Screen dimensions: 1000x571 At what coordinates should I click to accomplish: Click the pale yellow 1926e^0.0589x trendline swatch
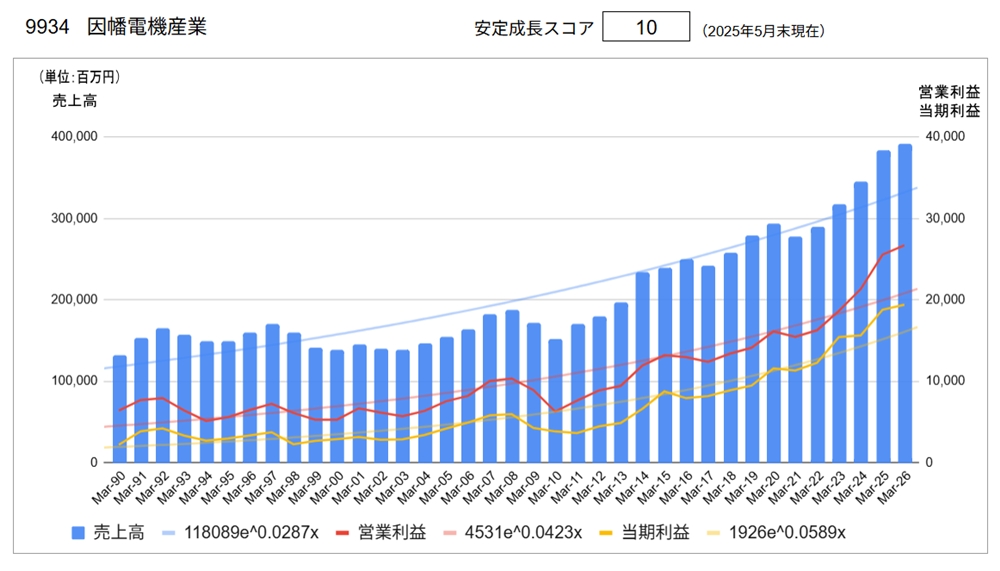coord(714,533)
